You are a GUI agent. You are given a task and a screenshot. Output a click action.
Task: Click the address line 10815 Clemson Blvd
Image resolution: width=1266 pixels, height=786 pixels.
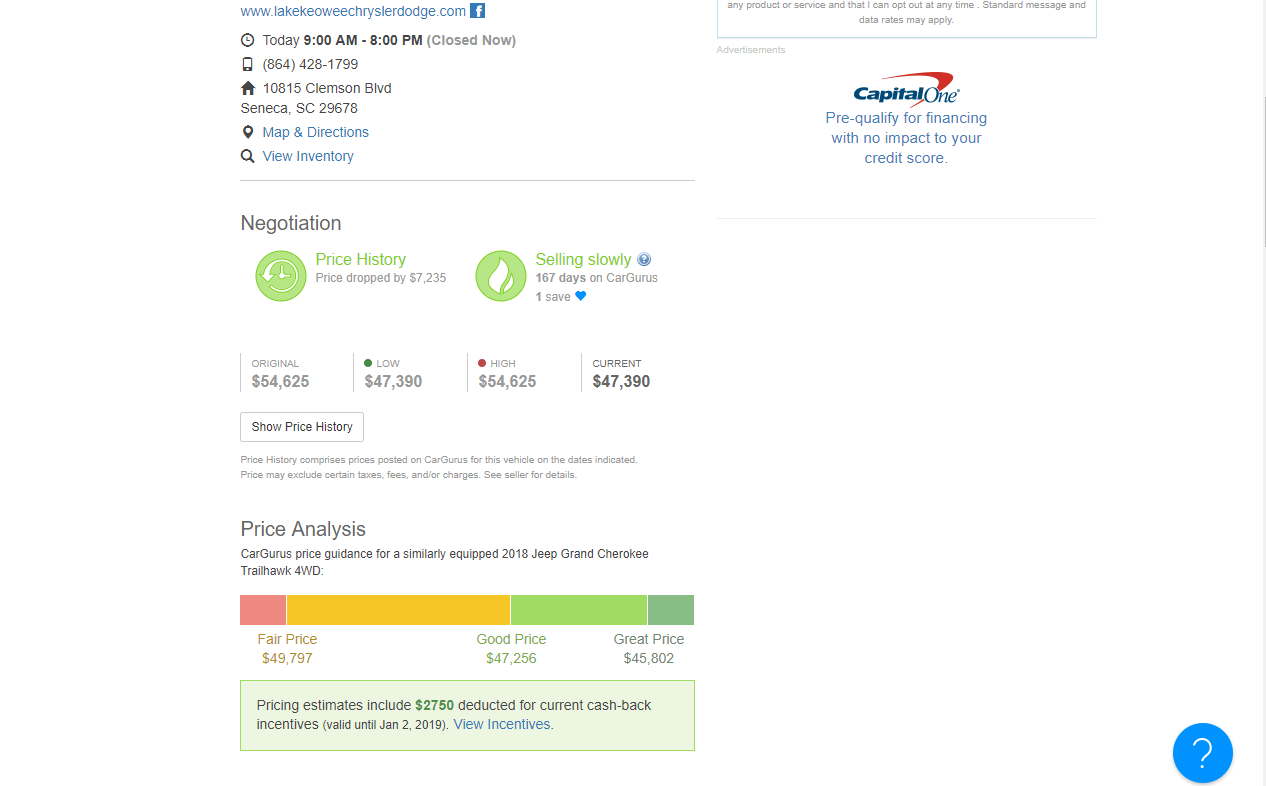(x=327, y=88)
